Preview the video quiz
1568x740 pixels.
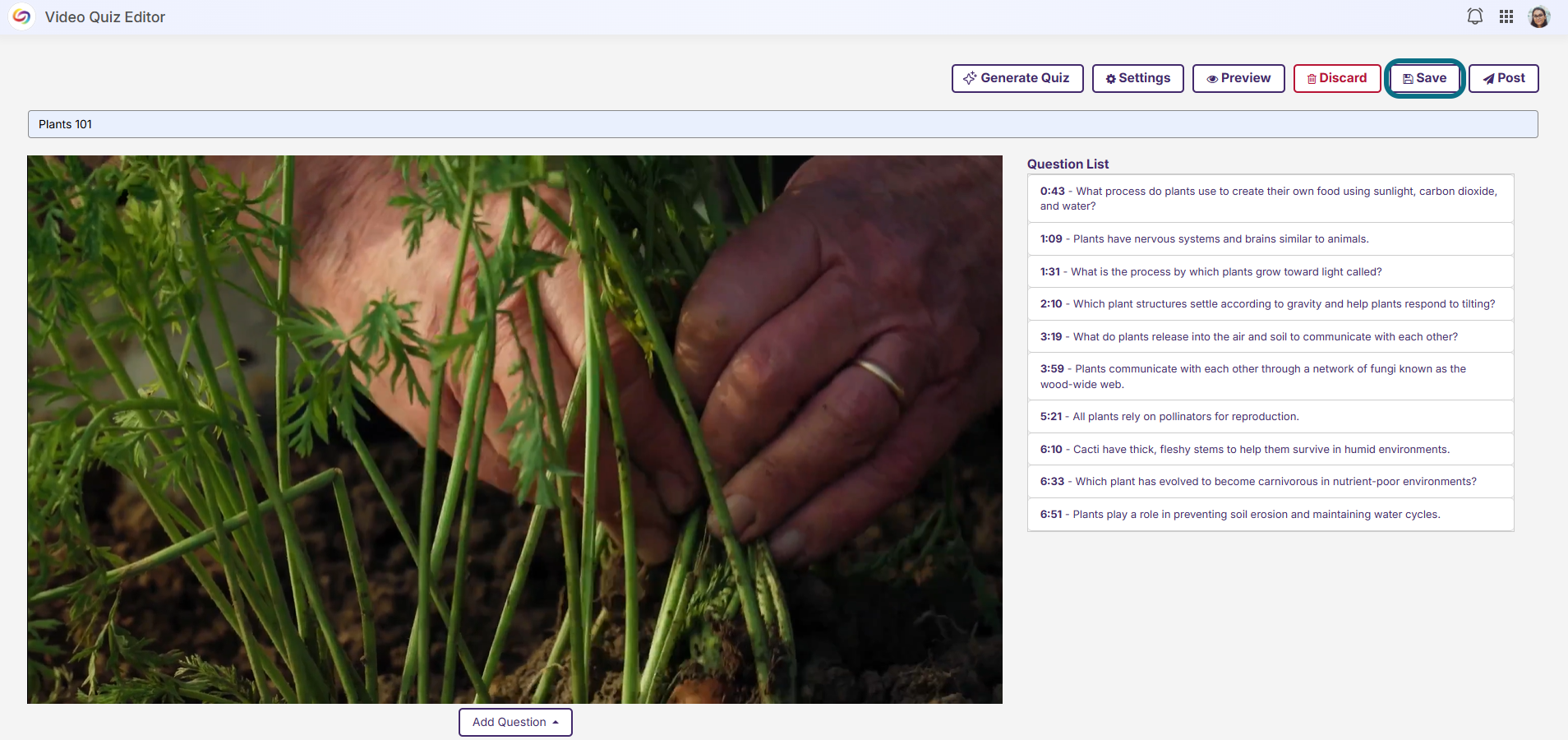[1238, 78]
